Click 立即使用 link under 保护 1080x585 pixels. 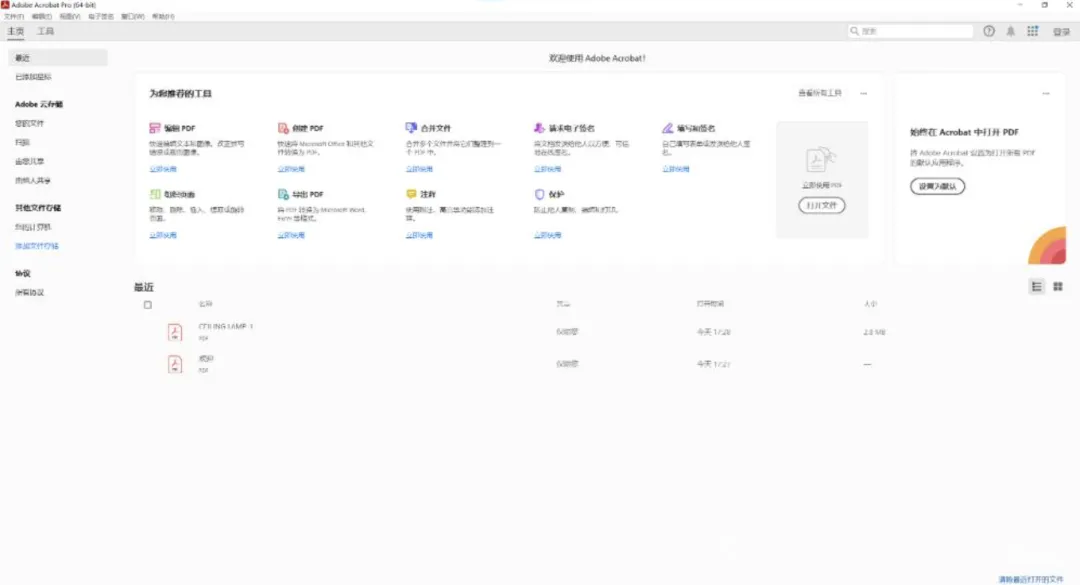pyautogui.click(x=548, y=235)
